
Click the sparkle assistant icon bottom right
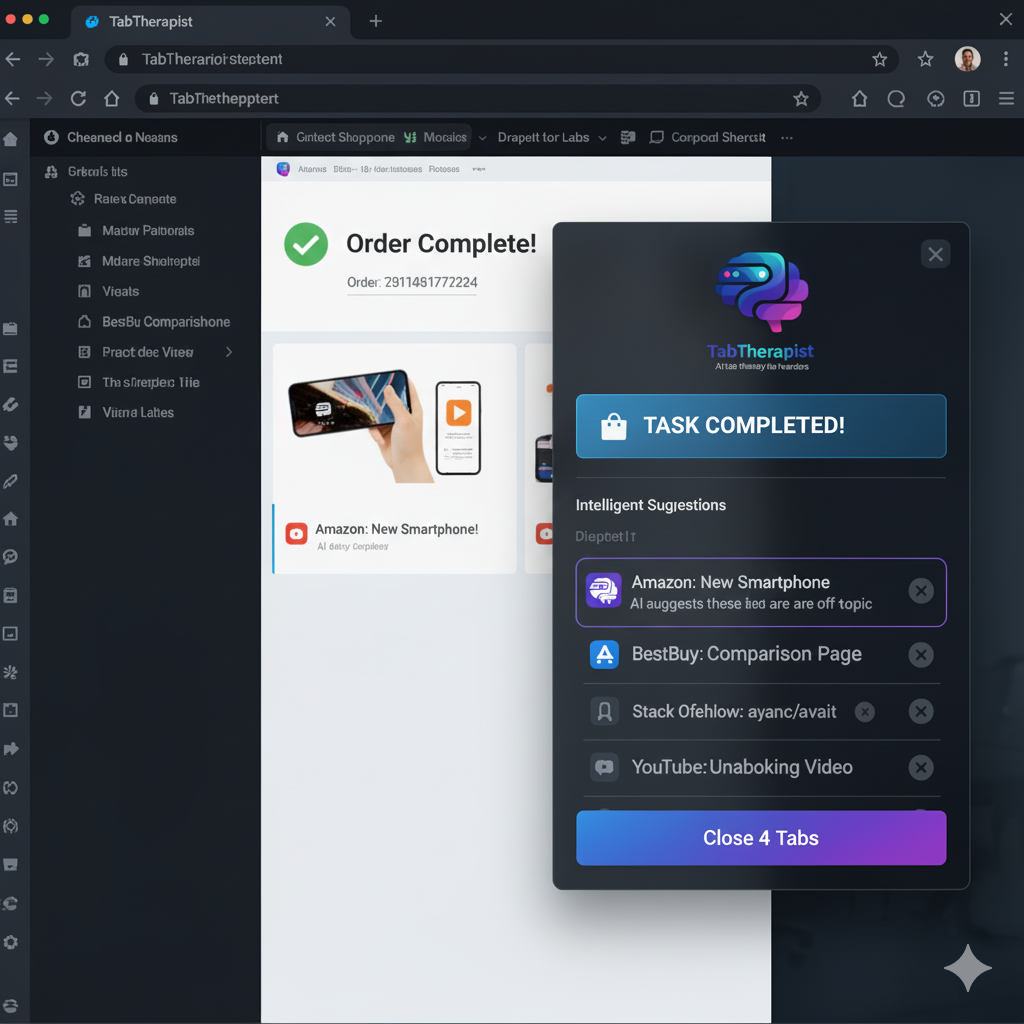coord(968,968)
